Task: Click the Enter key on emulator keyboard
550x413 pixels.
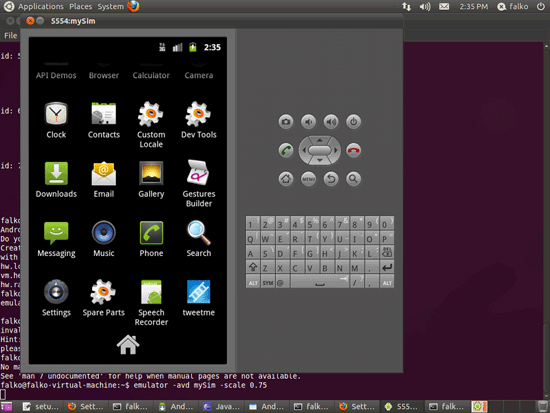Action: point(387,267)
